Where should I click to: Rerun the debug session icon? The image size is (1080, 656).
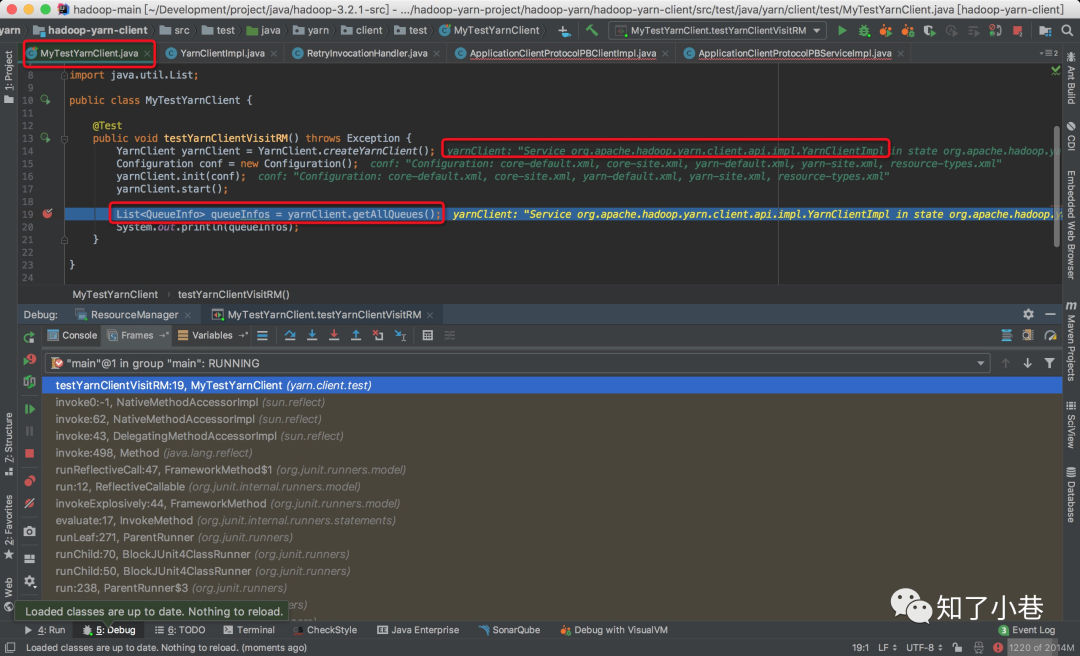point(29,338)
